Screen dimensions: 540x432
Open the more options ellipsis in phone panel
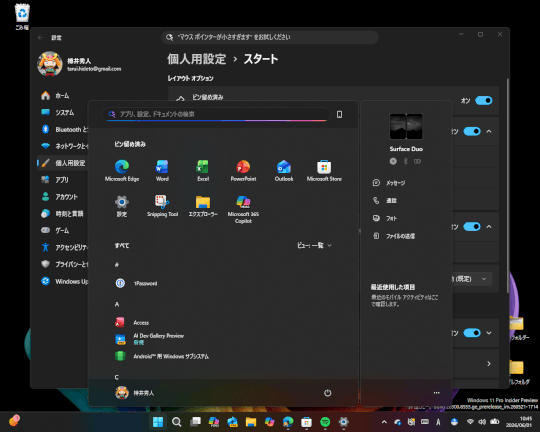437,393
